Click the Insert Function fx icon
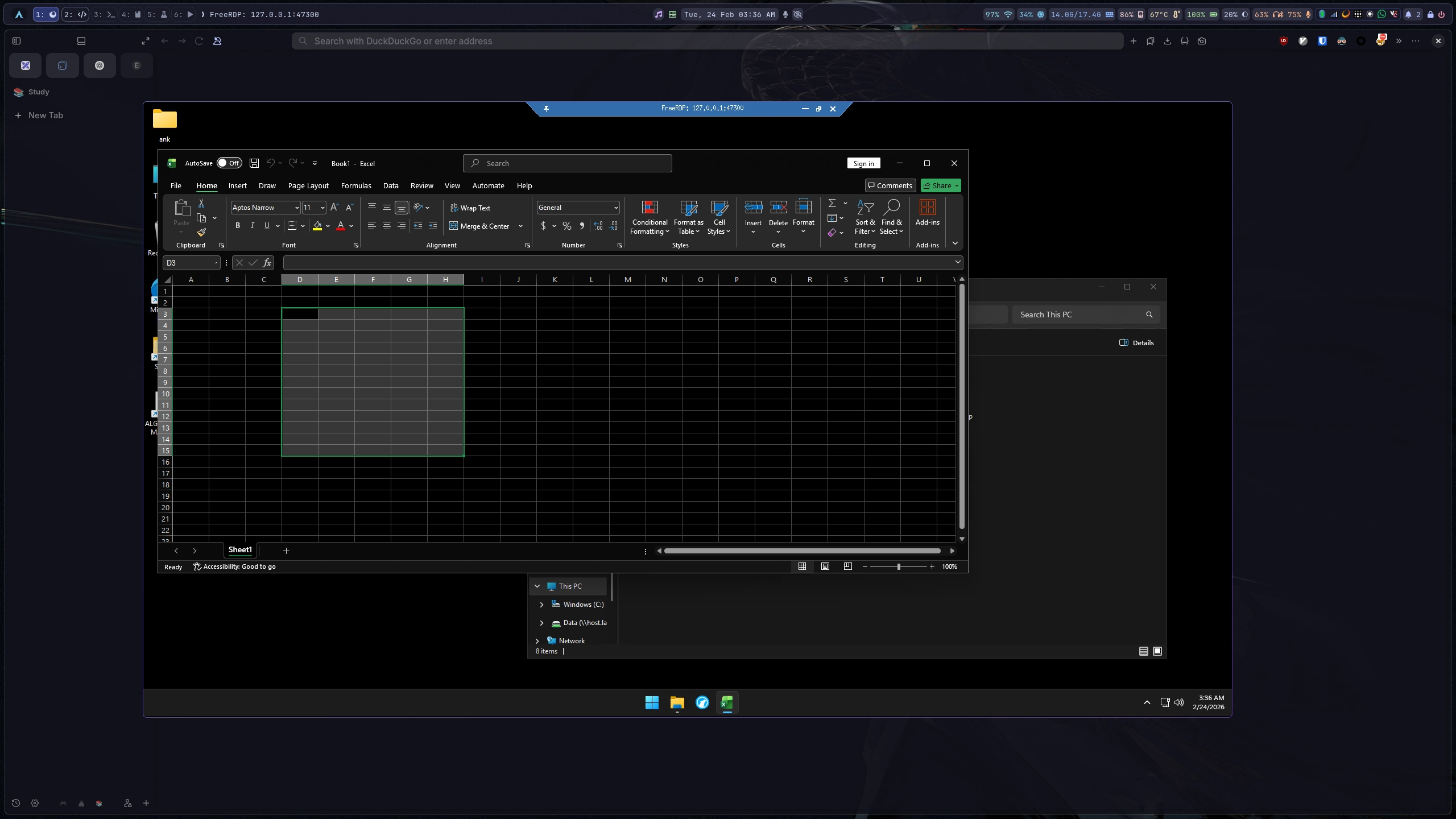Viewport: 1456px width, 819px height. 267,263
